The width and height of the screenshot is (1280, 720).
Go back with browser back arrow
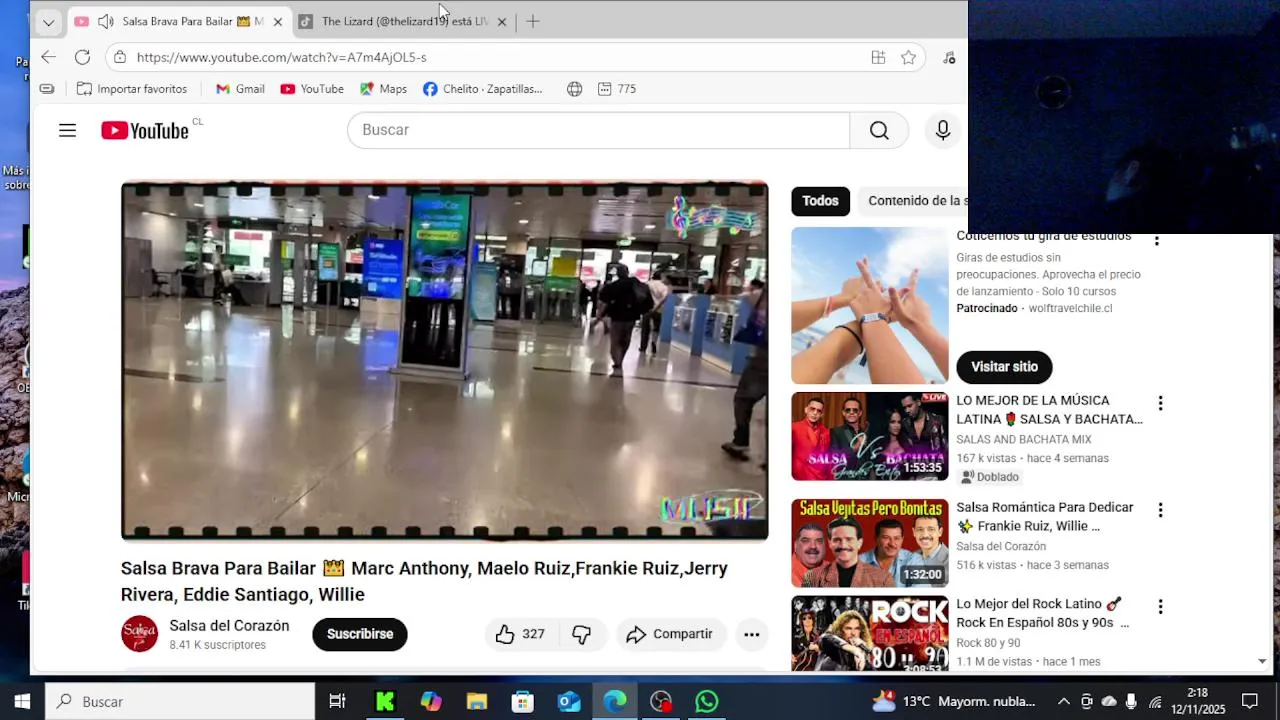point(48,57)
